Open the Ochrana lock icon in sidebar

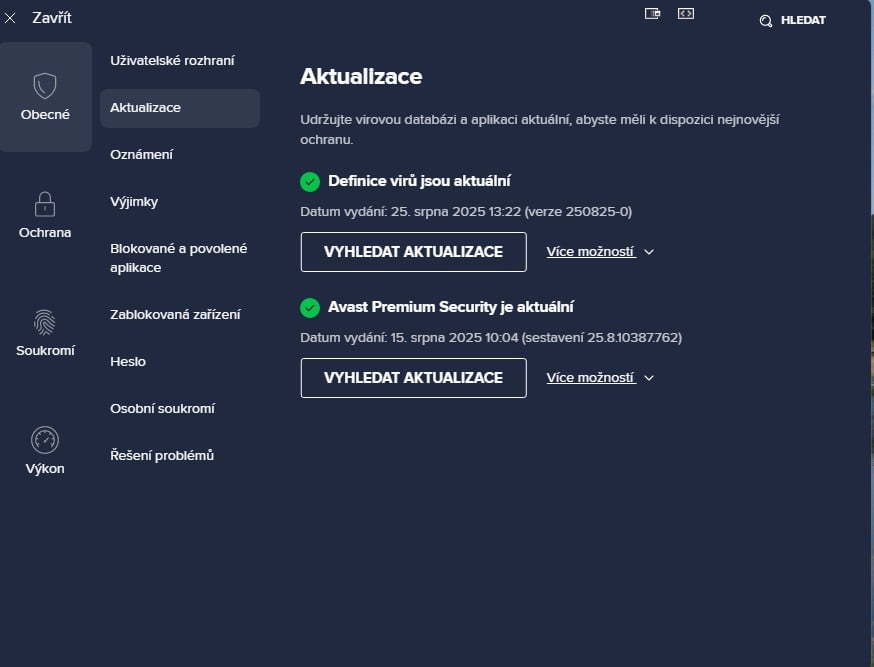44,203
